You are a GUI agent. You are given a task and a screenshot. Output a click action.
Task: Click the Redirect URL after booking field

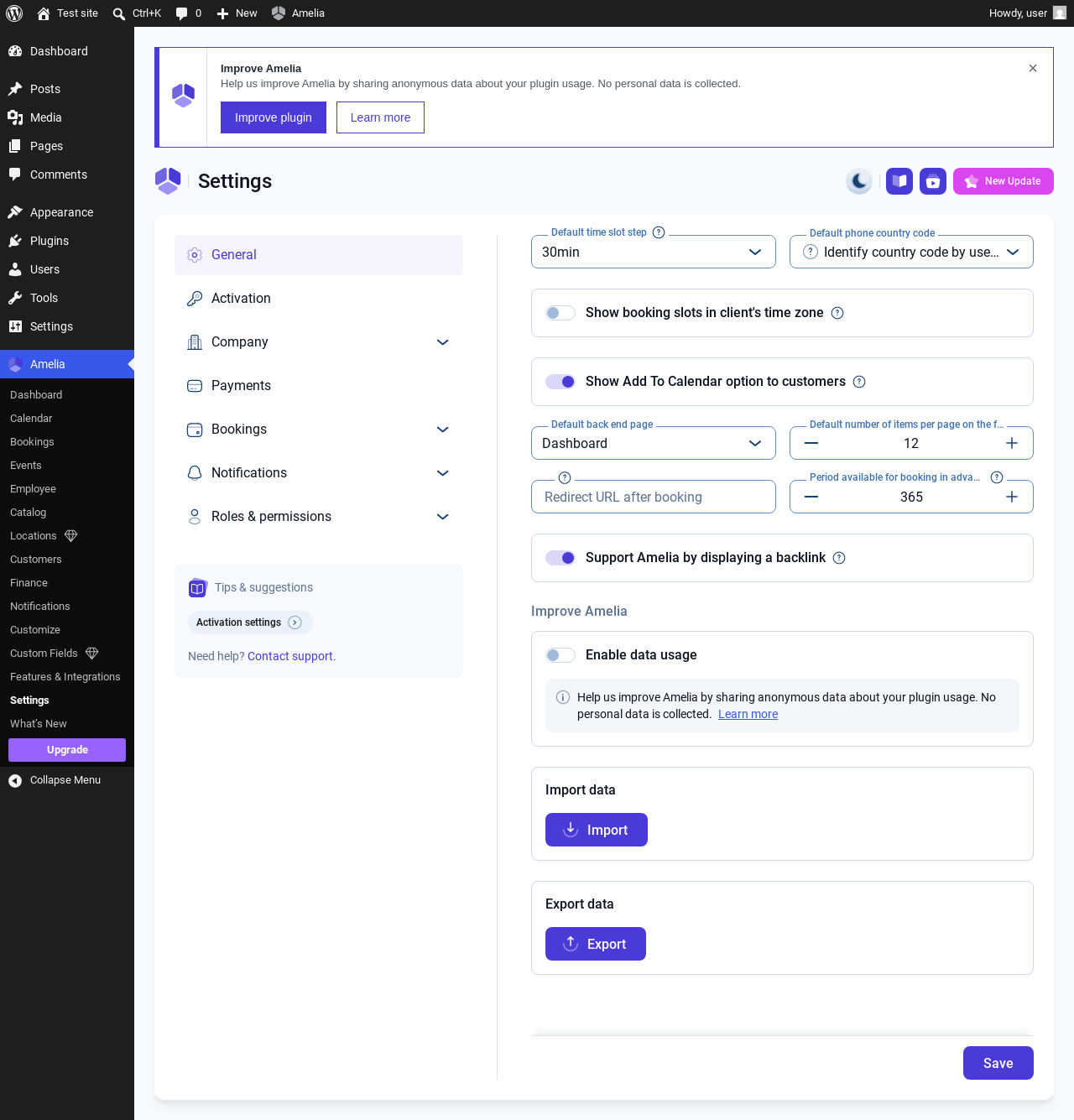654,497
